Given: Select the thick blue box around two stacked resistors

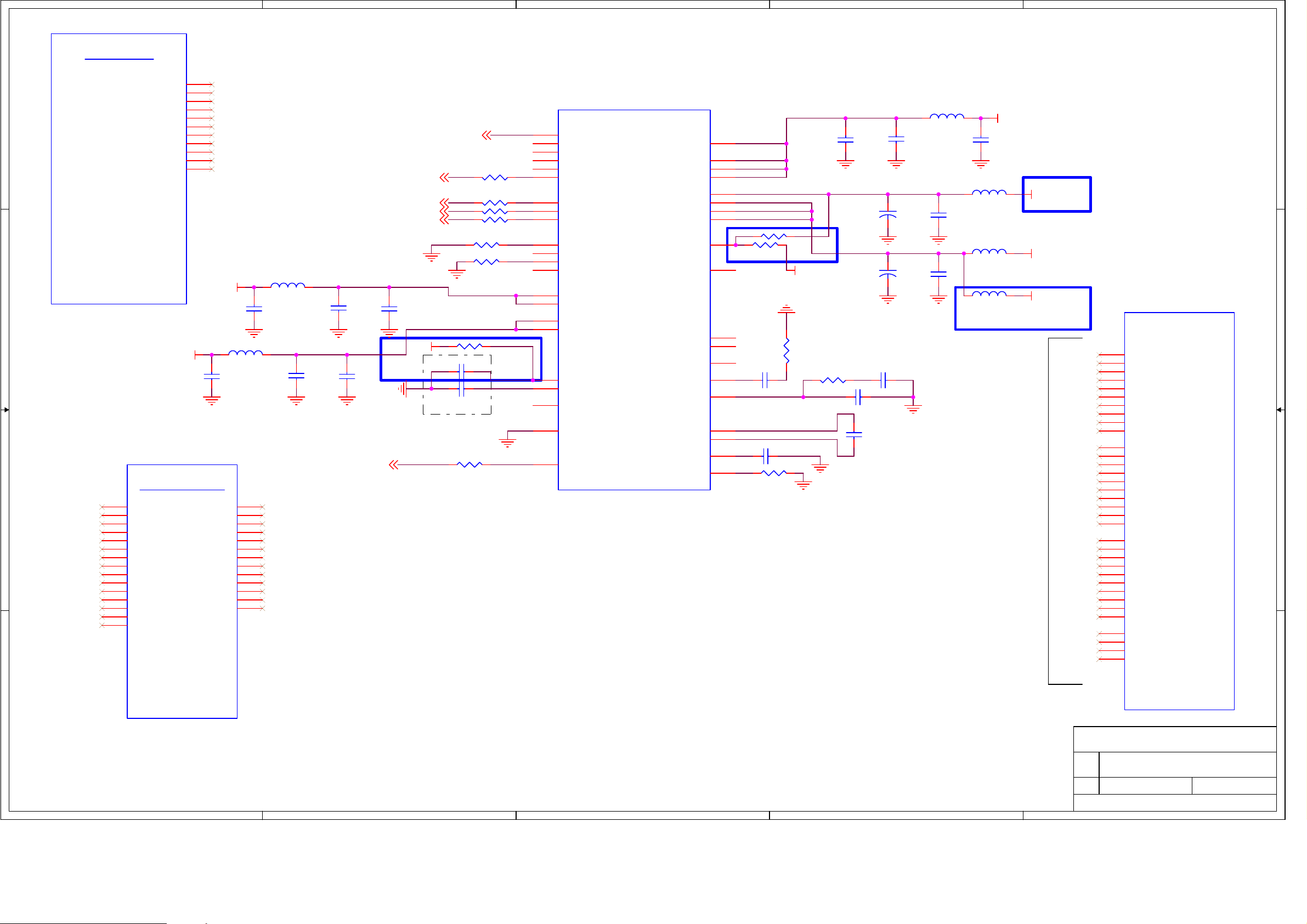Looking at the screenshot, I should [x=782, y=245].
